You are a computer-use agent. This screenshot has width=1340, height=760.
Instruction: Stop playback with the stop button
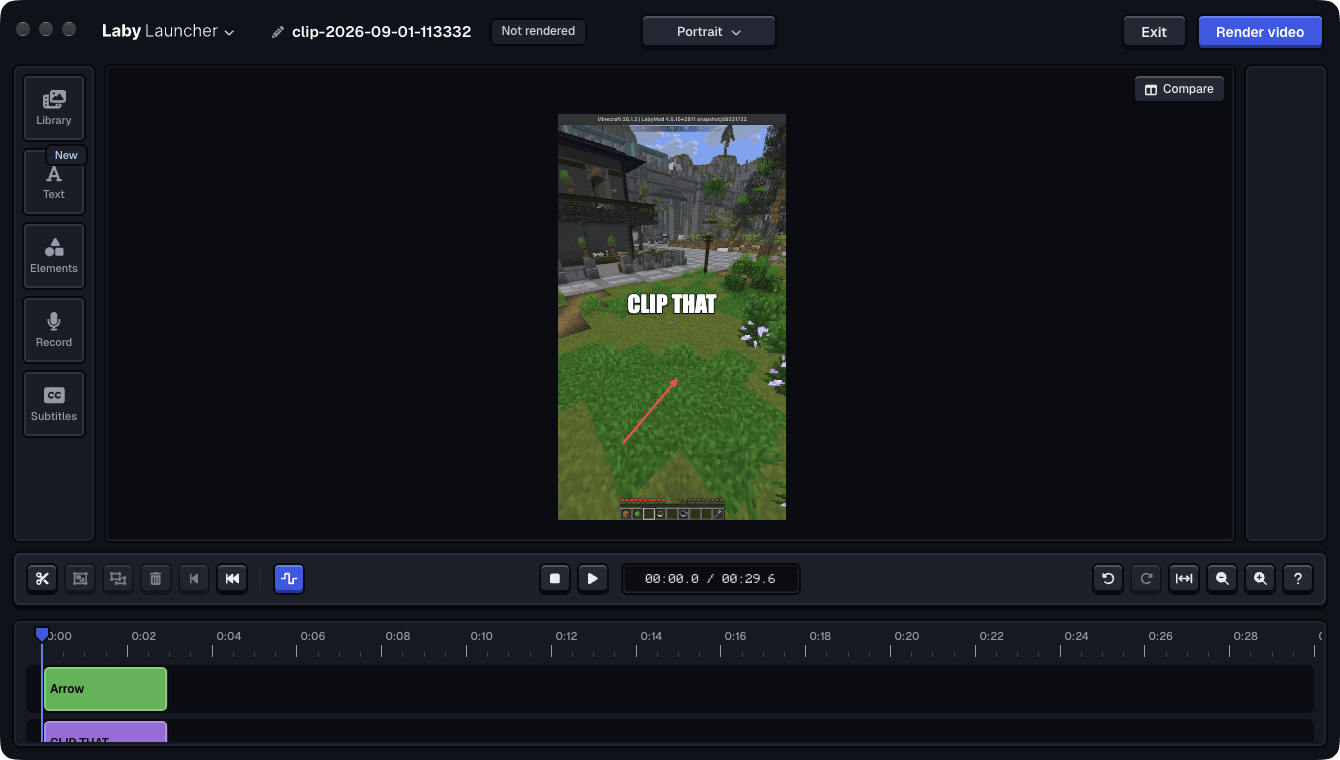pos(555,578)
